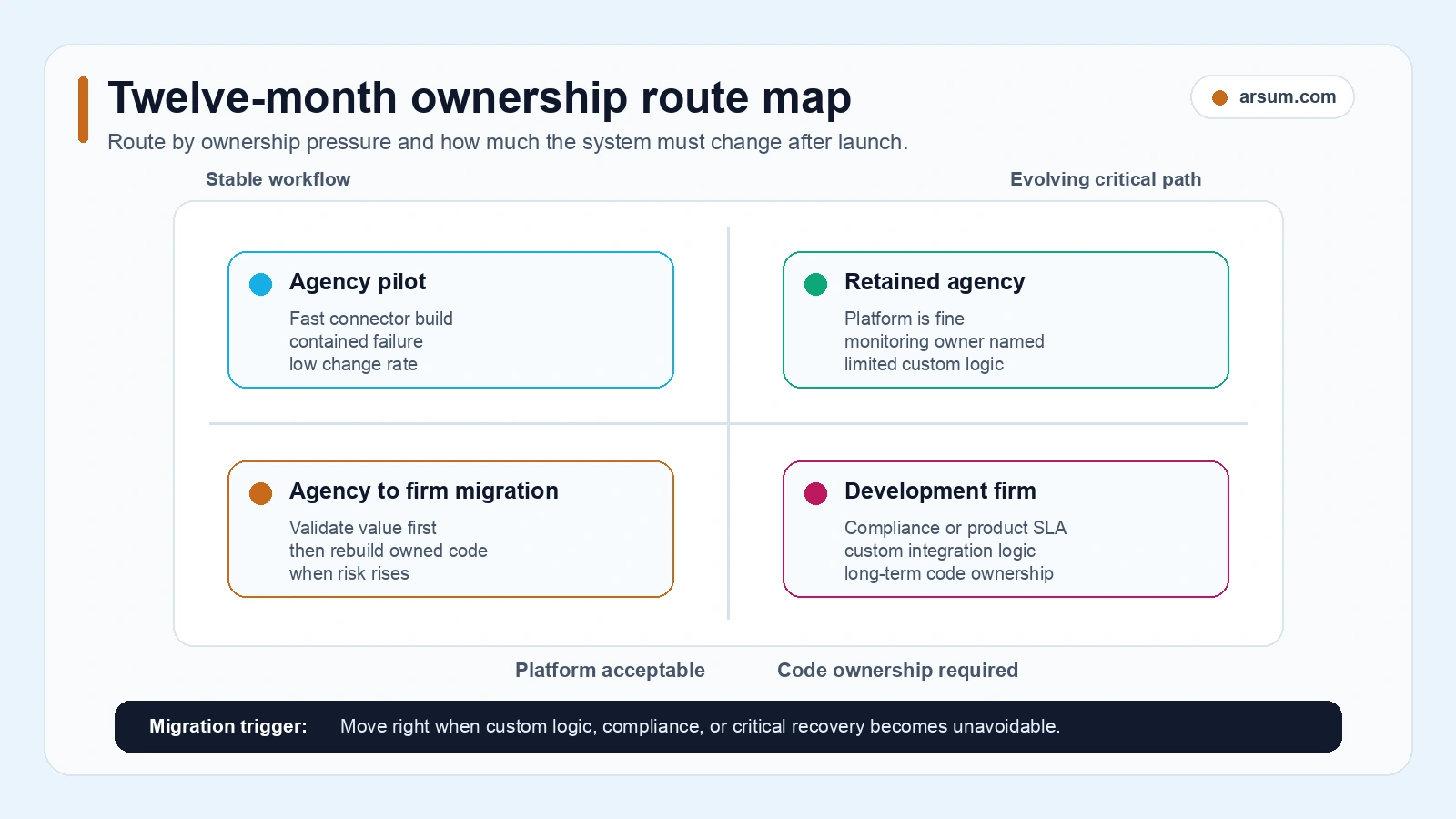
Task: Click the Code ownership required label
Action: coord(897,671)
